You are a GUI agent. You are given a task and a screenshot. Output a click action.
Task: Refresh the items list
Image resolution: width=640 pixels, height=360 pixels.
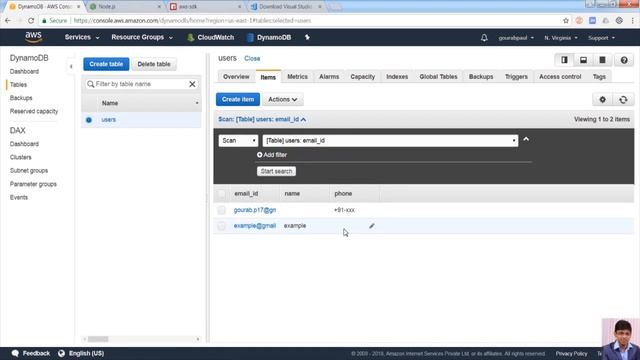pyautogui.click(x=623, y=100)
